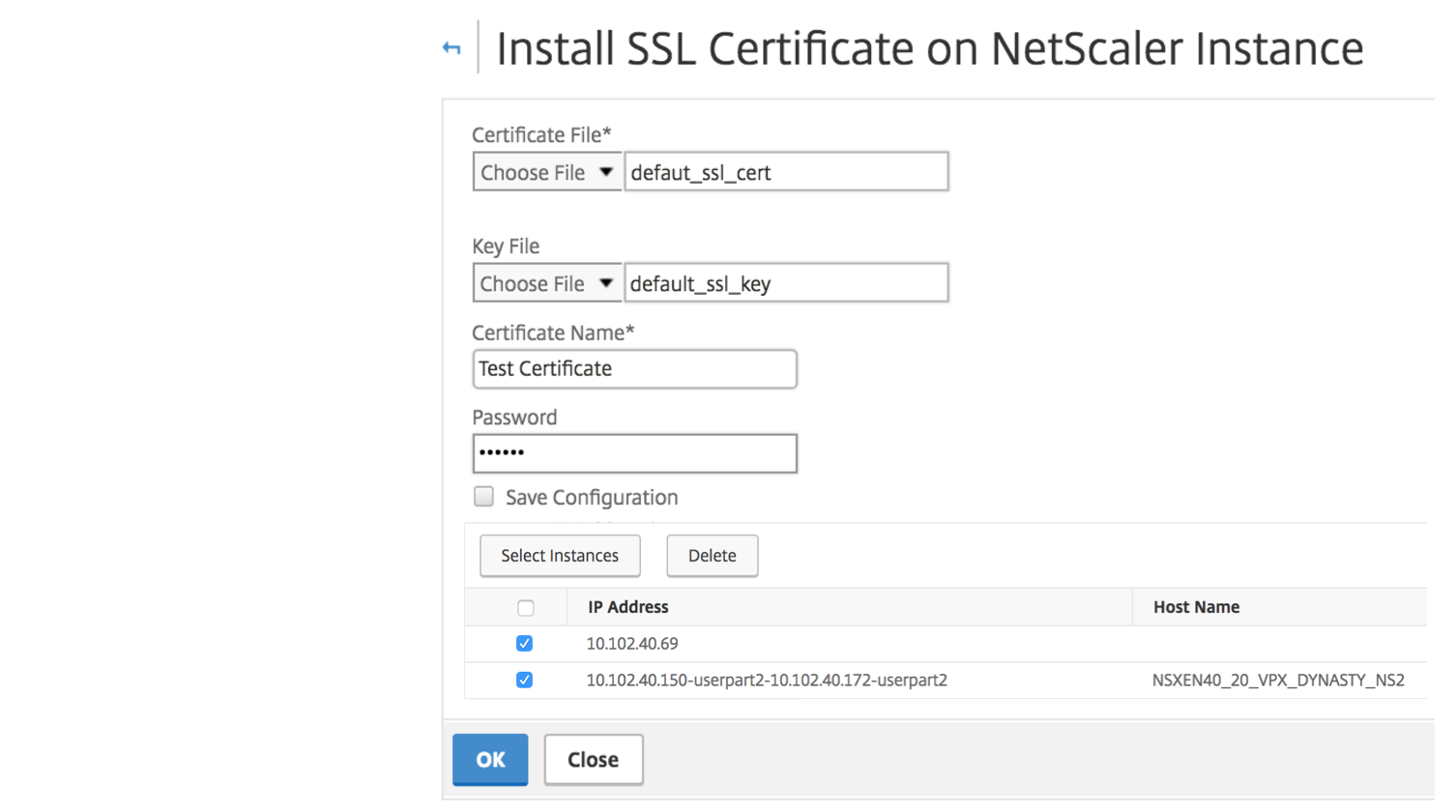Click the Select Instances button

[560, 556]
